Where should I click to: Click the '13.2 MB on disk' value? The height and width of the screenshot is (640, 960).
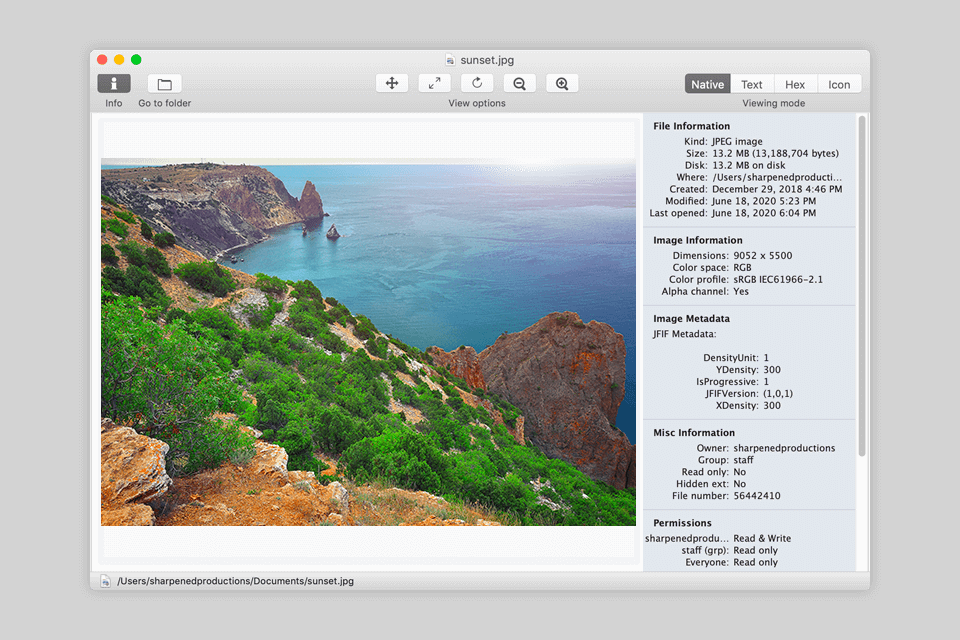[748, 165]
